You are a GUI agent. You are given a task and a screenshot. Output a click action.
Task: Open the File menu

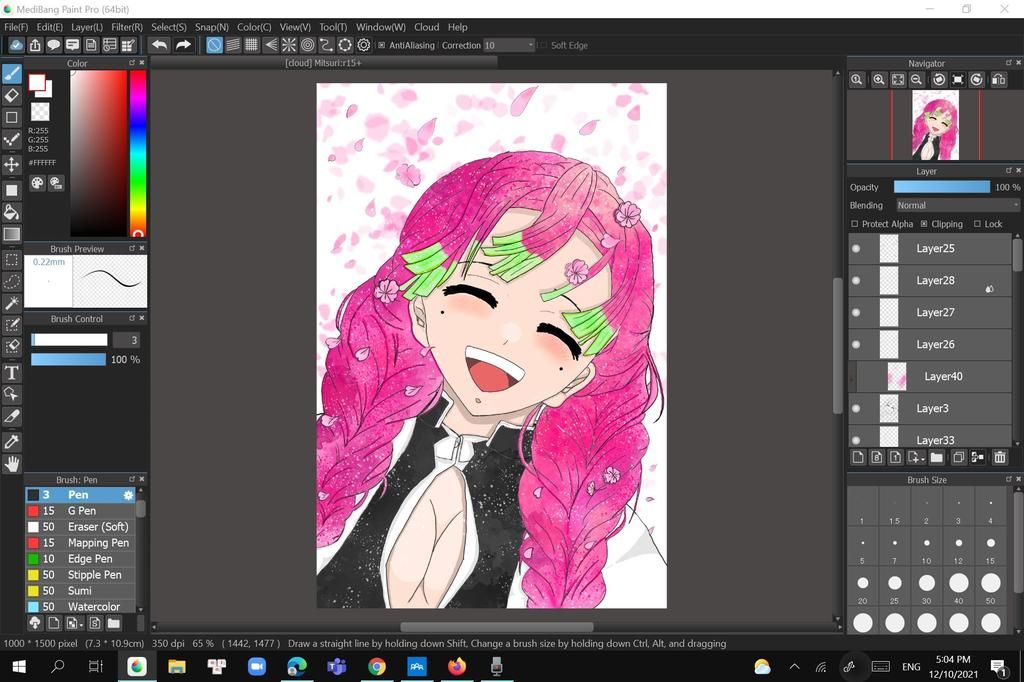tap(16, 27)
